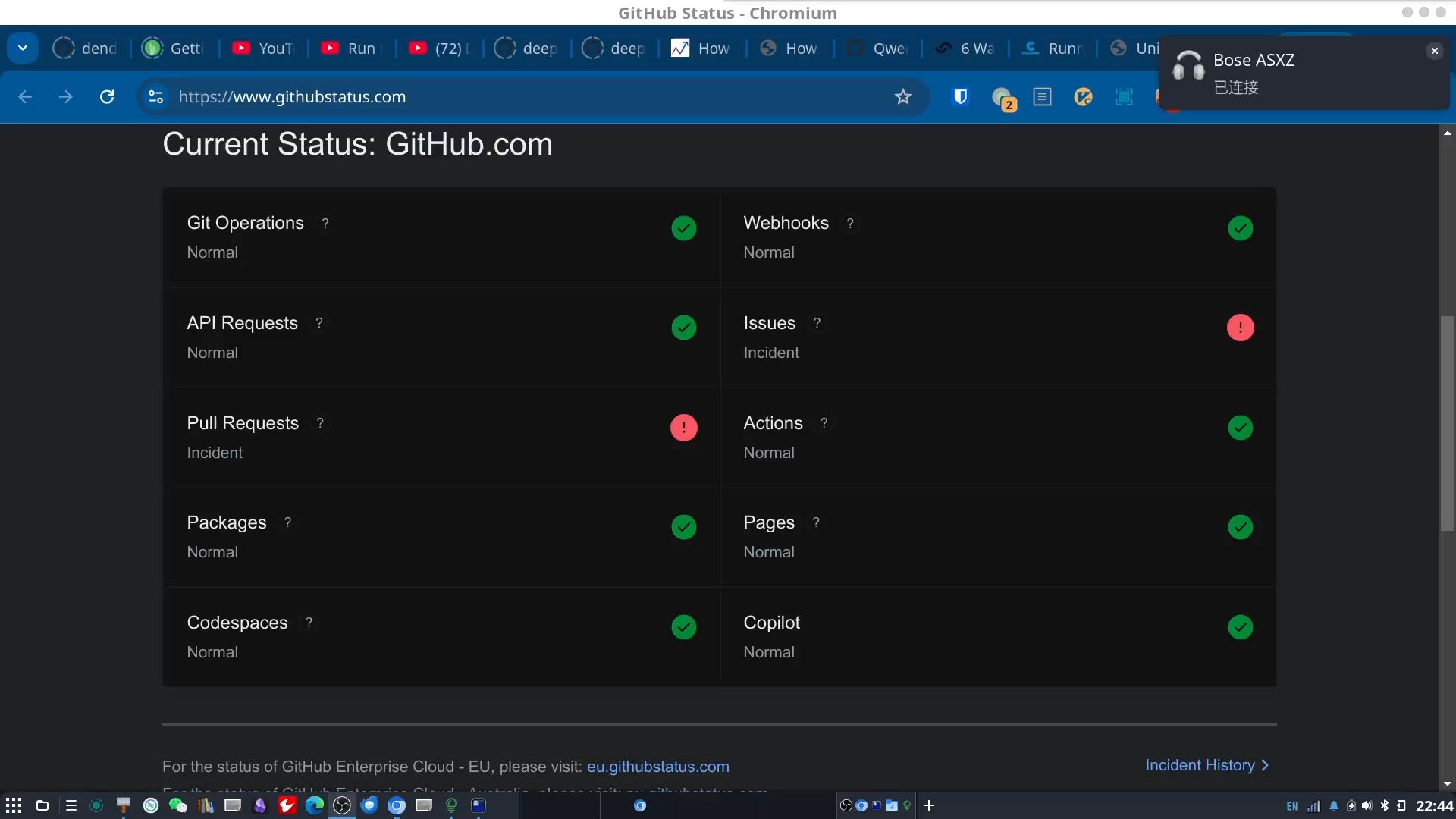Click the help icon next to Webhooks
The height and width of the screenshot is (819, 1456).
[x=850, y=224]
